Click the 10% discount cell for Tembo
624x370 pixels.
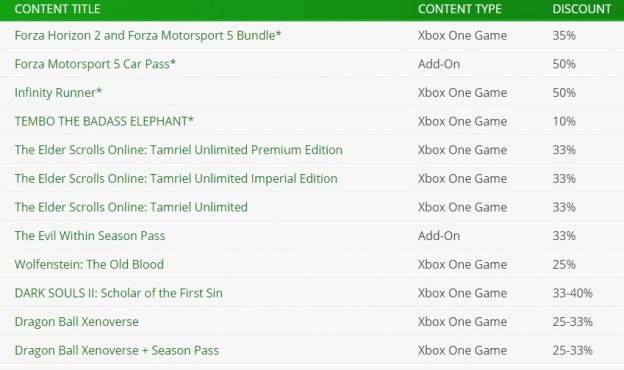point(564,121)
